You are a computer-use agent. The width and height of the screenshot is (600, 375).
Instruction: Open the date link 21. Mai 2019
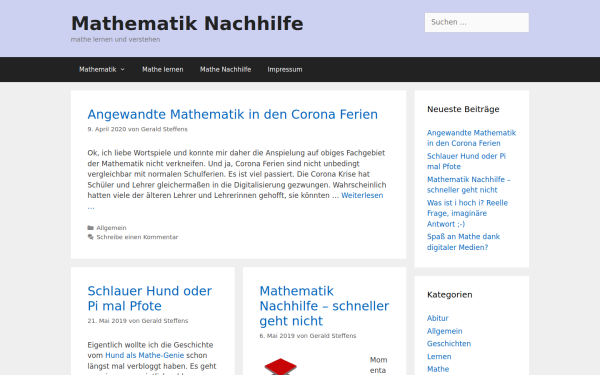(107, 321)
